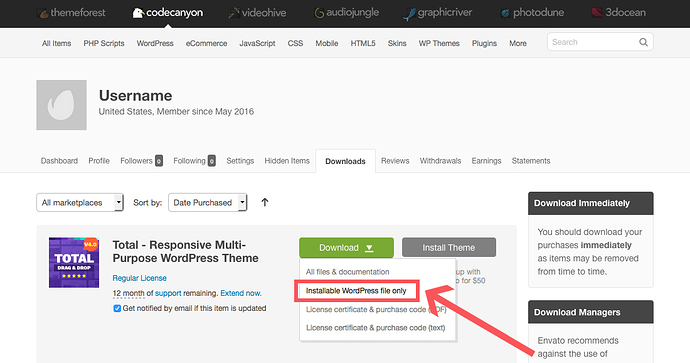
Task: Go to Plugins category
Action: pos(484,43)
